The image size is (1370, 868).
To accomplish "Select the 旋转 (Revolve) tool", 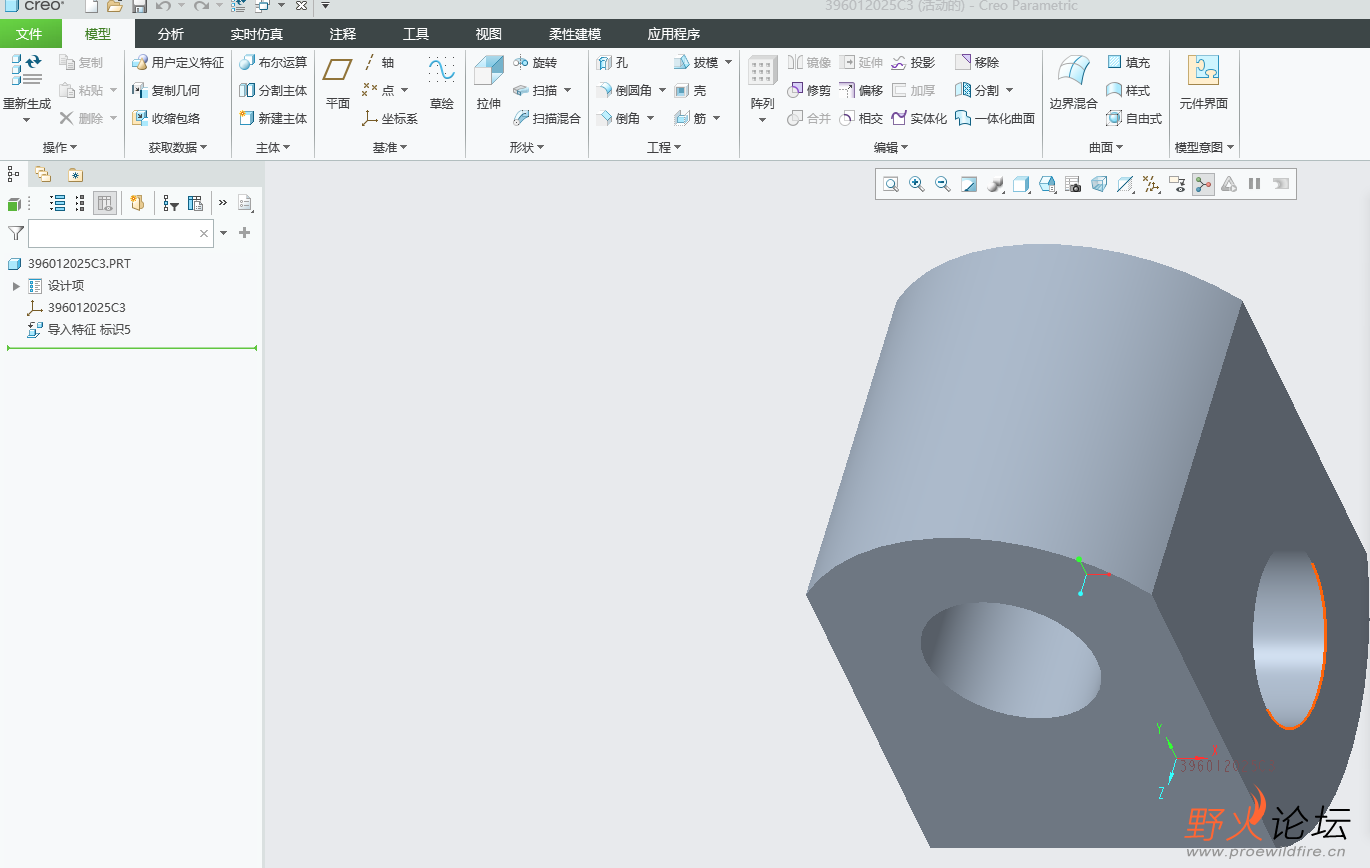I will (535, 62).
